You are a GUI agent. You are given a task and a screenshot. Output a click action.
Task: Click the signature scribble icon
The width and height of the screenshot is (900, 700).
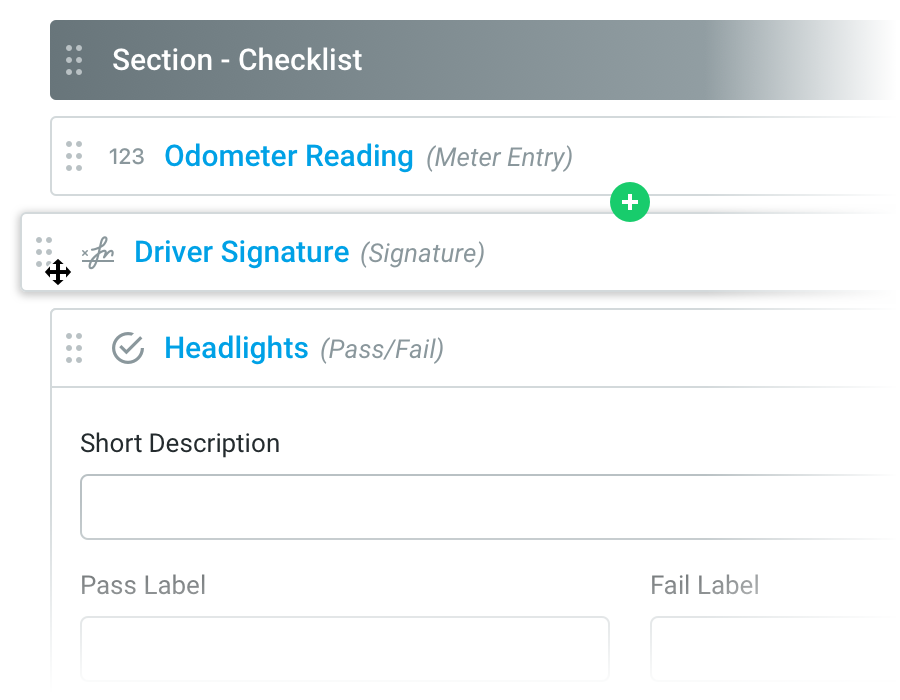click(98, 253)
